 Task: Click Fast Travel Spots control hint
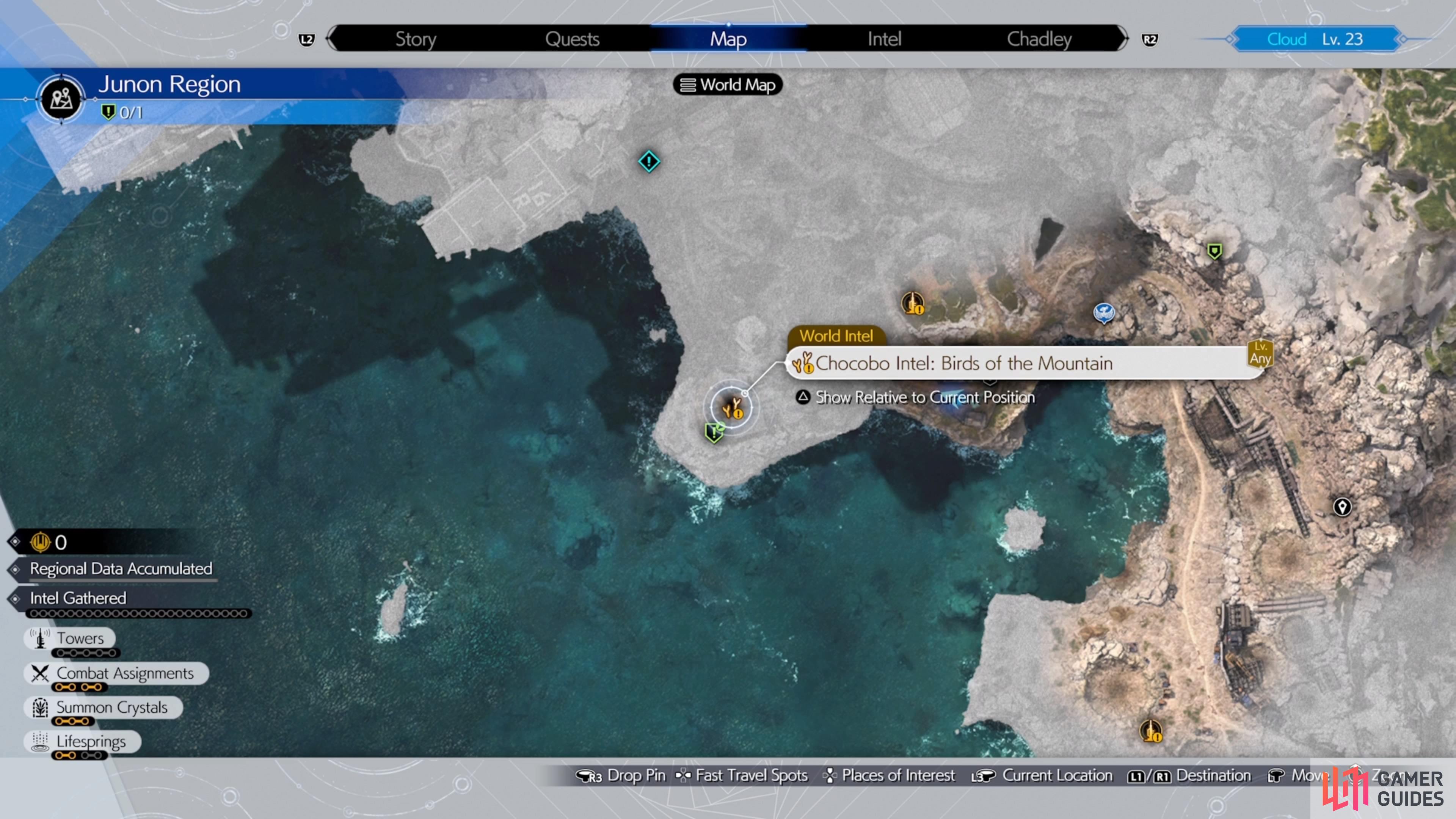pos(752,775)
